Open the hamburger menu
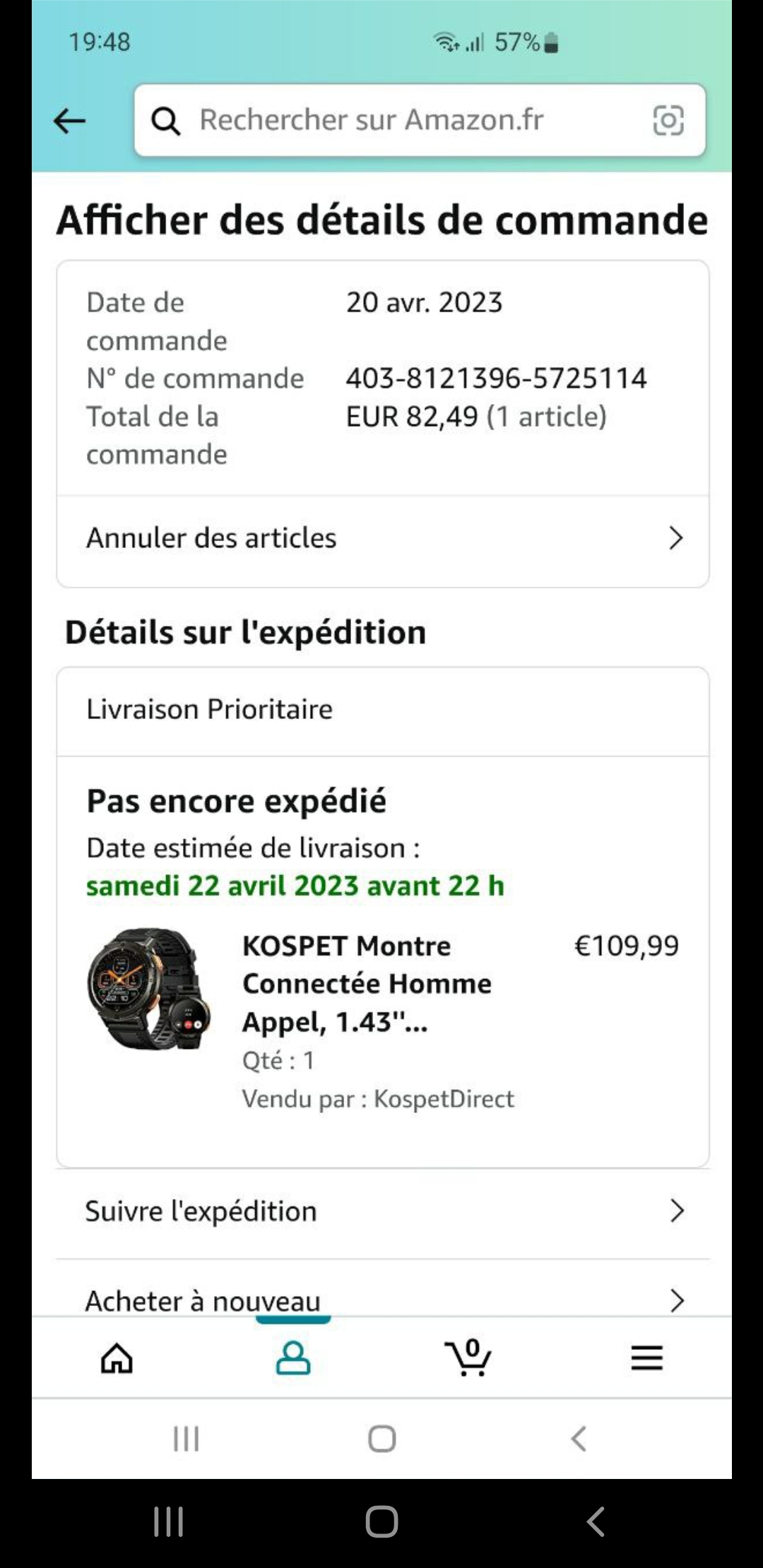763x1568 pixels. coord(646,1358)
